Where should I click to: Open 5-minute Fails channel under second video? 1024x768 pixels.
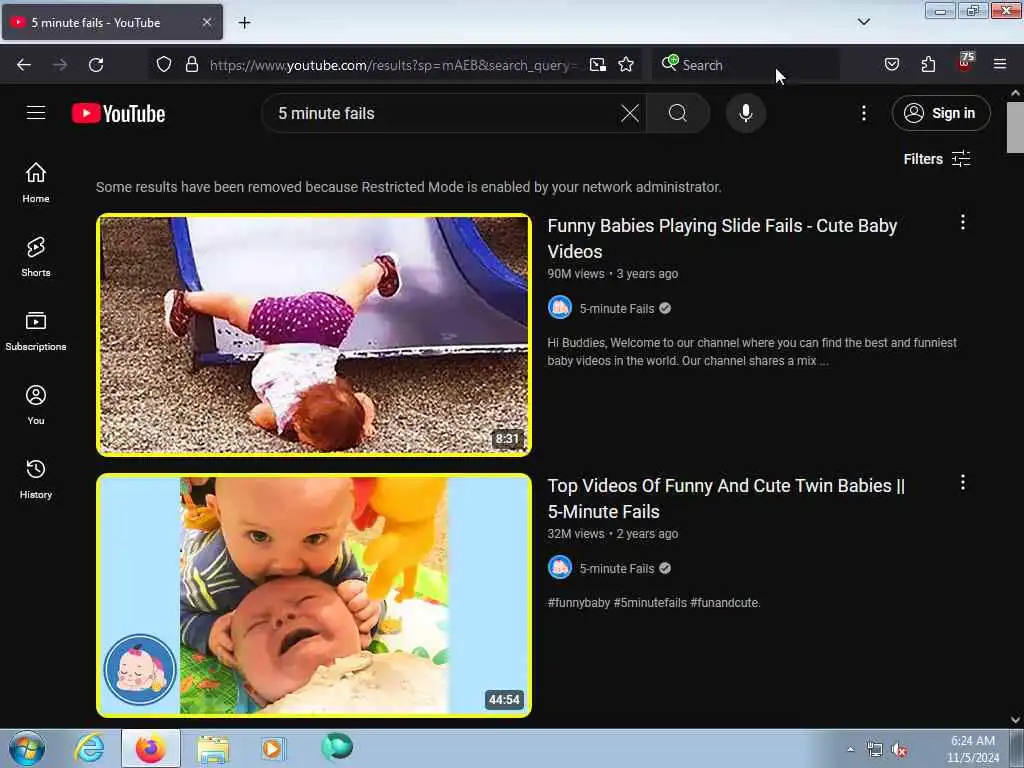point(616,568)
